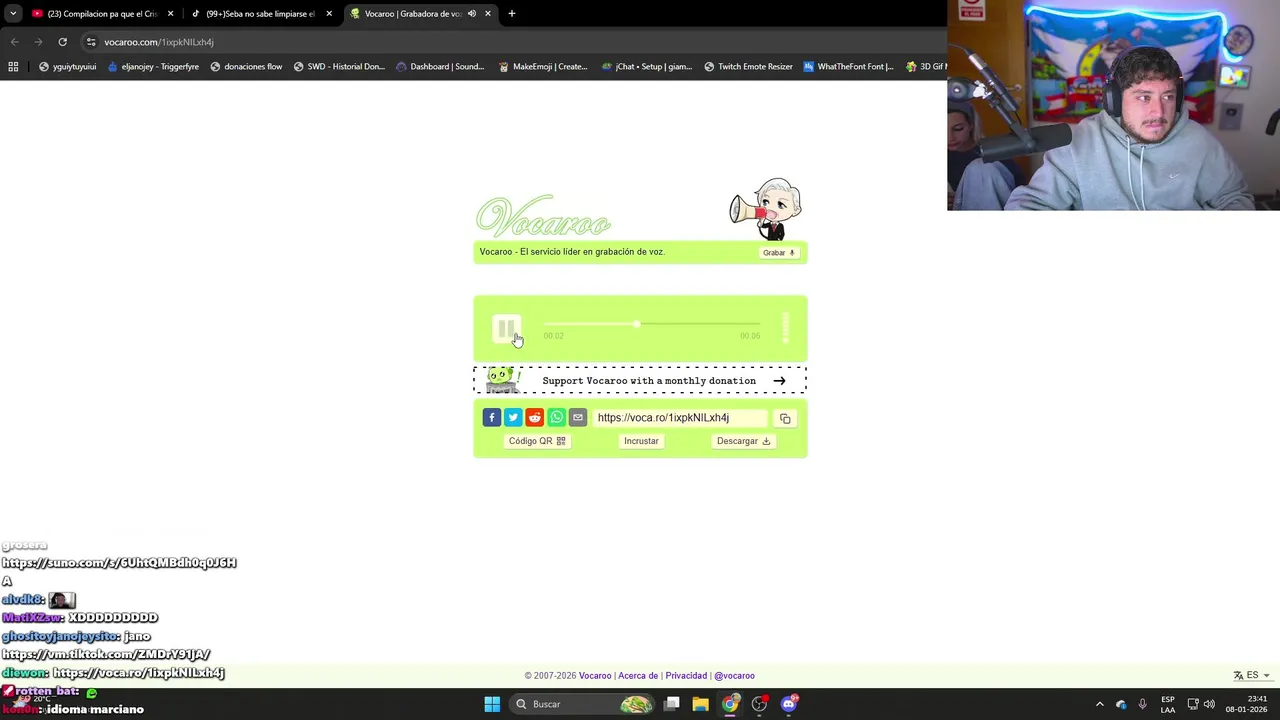Share recording on Facebook
Screen dimensions: 1280x720
[x=491, y=418]
